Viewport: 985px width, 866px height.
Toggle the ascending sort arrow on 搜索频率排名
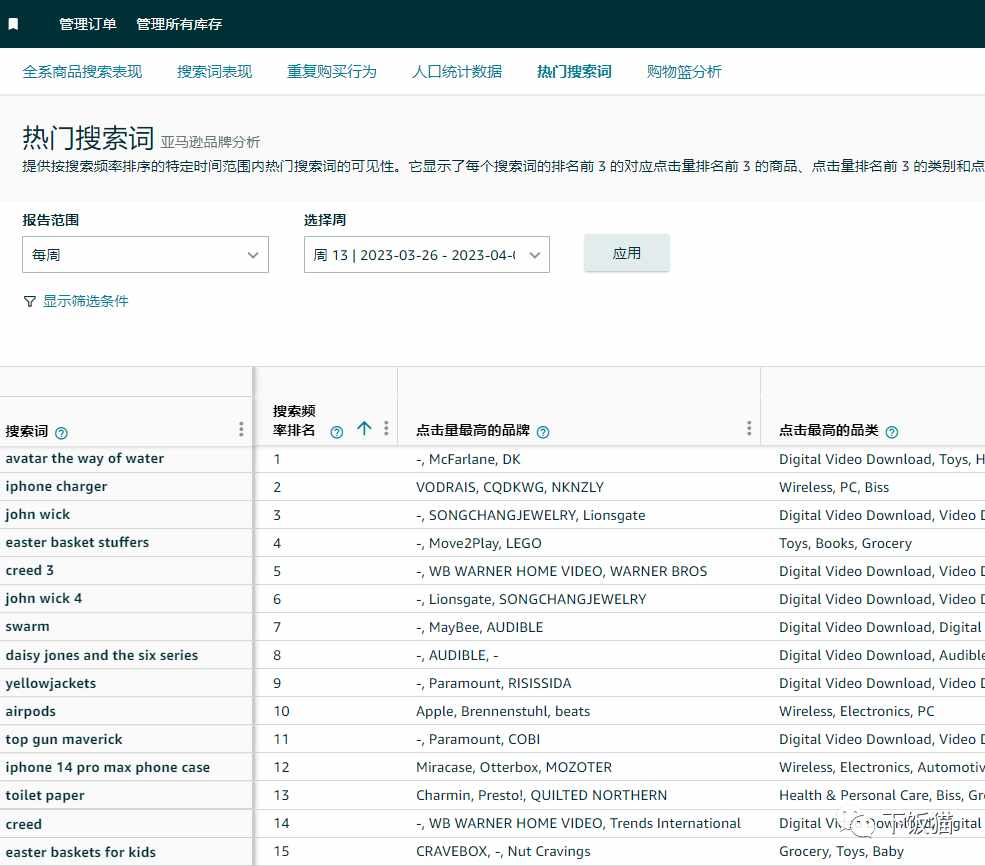[x=364, y=429]
